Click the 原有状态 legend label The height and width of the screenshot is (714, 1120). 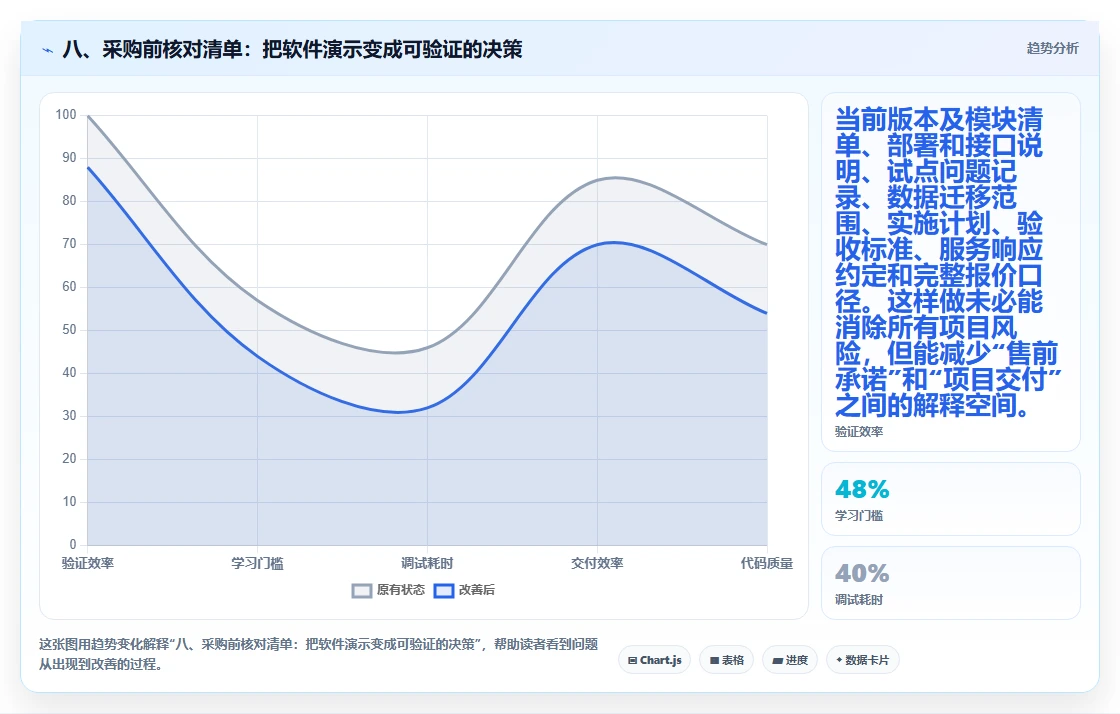tap(401, 590)
